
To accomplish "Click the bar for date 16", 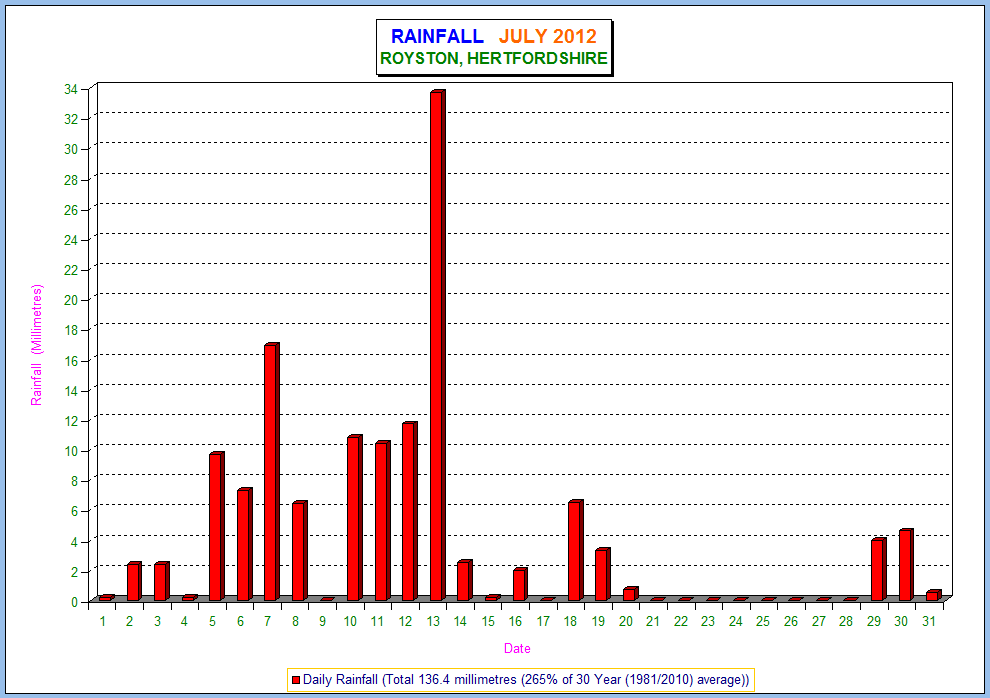I will 520,584.
